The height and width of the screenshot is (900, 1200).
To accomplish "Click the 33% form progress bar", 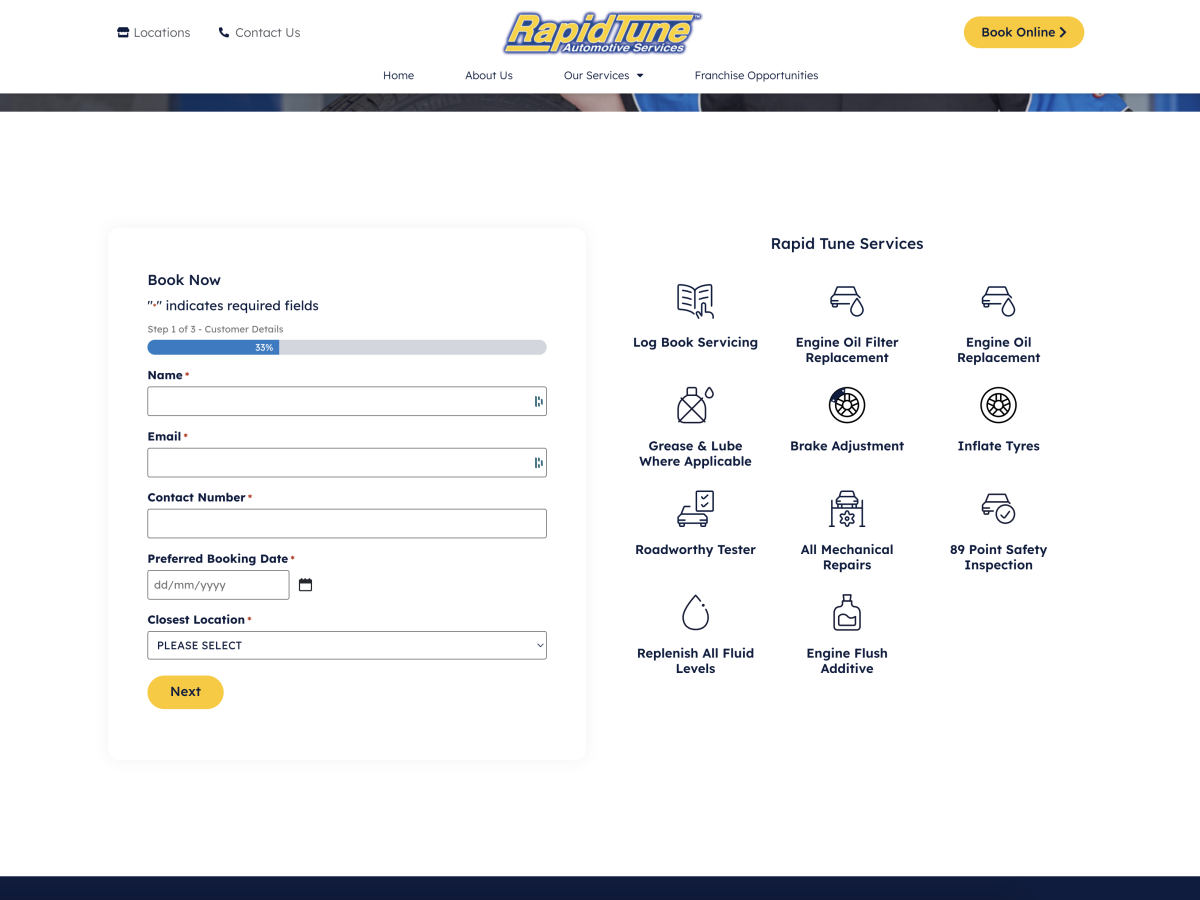I will (x=347, y=347).
